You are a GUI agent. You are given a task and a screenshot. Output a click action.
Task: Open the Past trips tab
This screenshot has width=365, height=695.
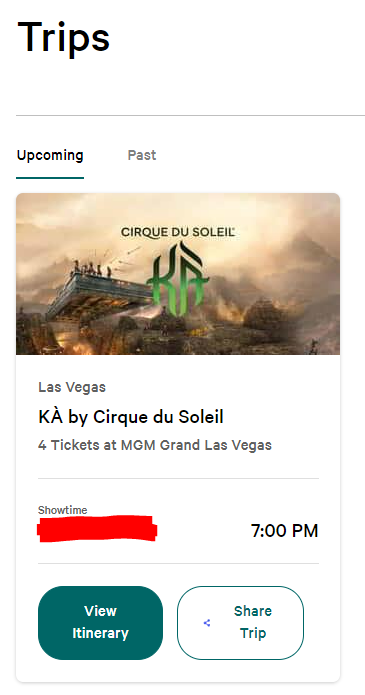click(142, 155)
